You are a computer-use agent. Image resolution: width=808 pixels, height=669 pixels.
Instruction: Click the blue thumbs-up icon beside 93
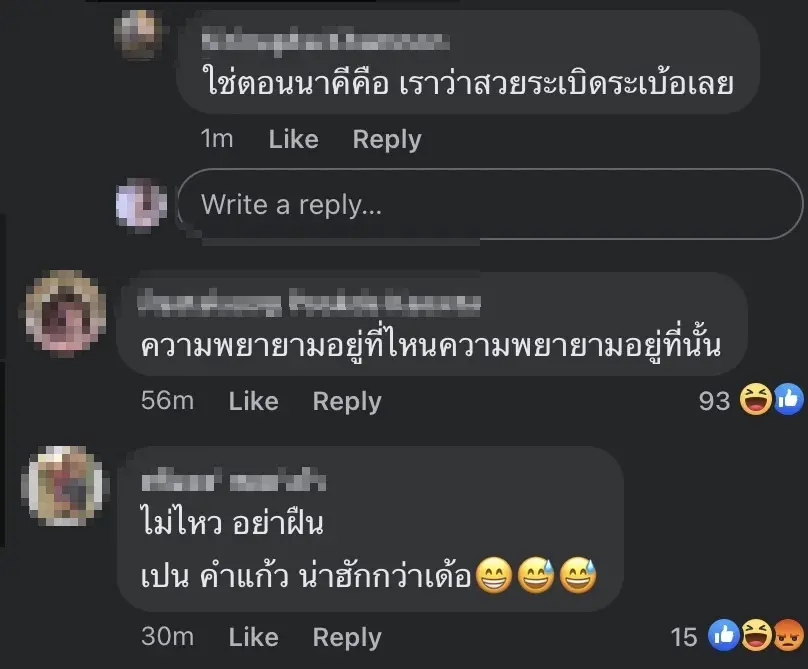[x=788, y=401]
